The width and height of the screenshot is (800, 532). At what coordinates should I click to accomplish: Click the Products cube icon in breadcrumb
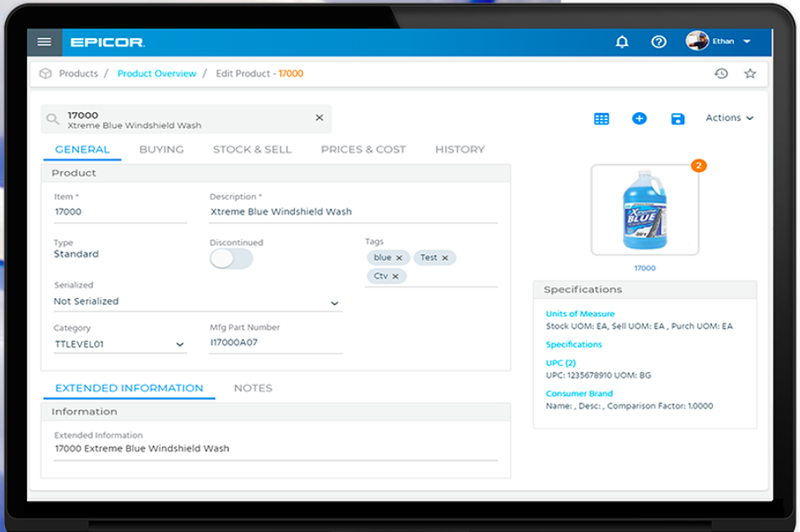tap(45, 73)
